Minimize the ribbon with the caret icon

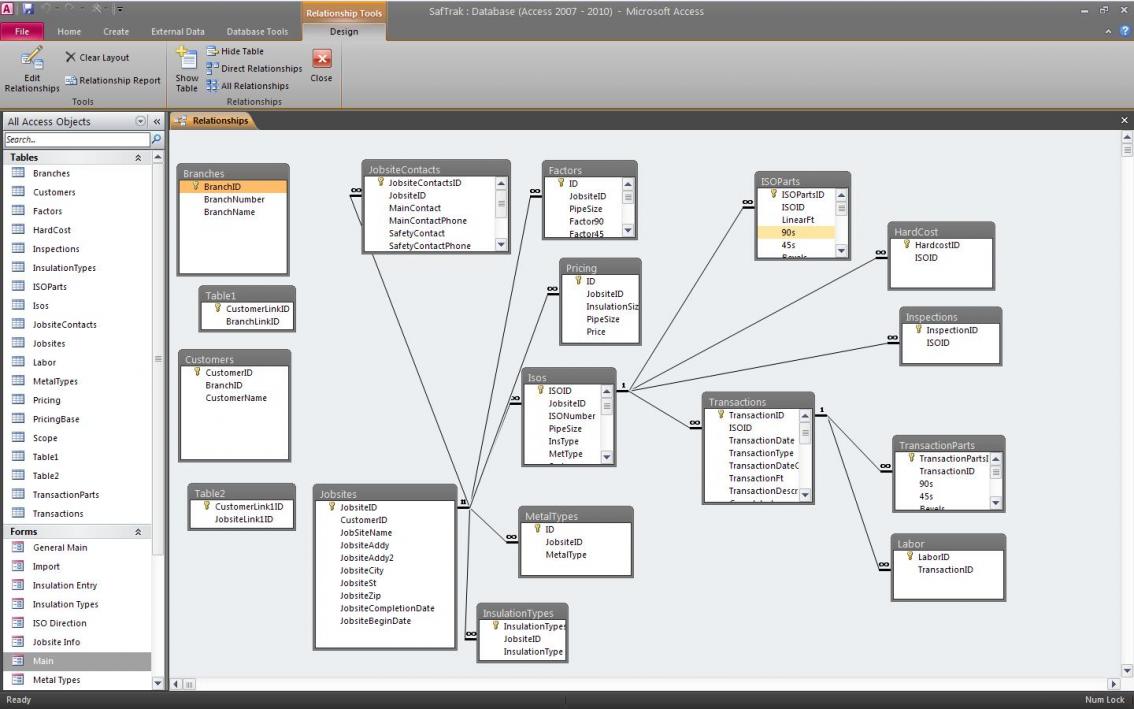(x=1108, y=32)
